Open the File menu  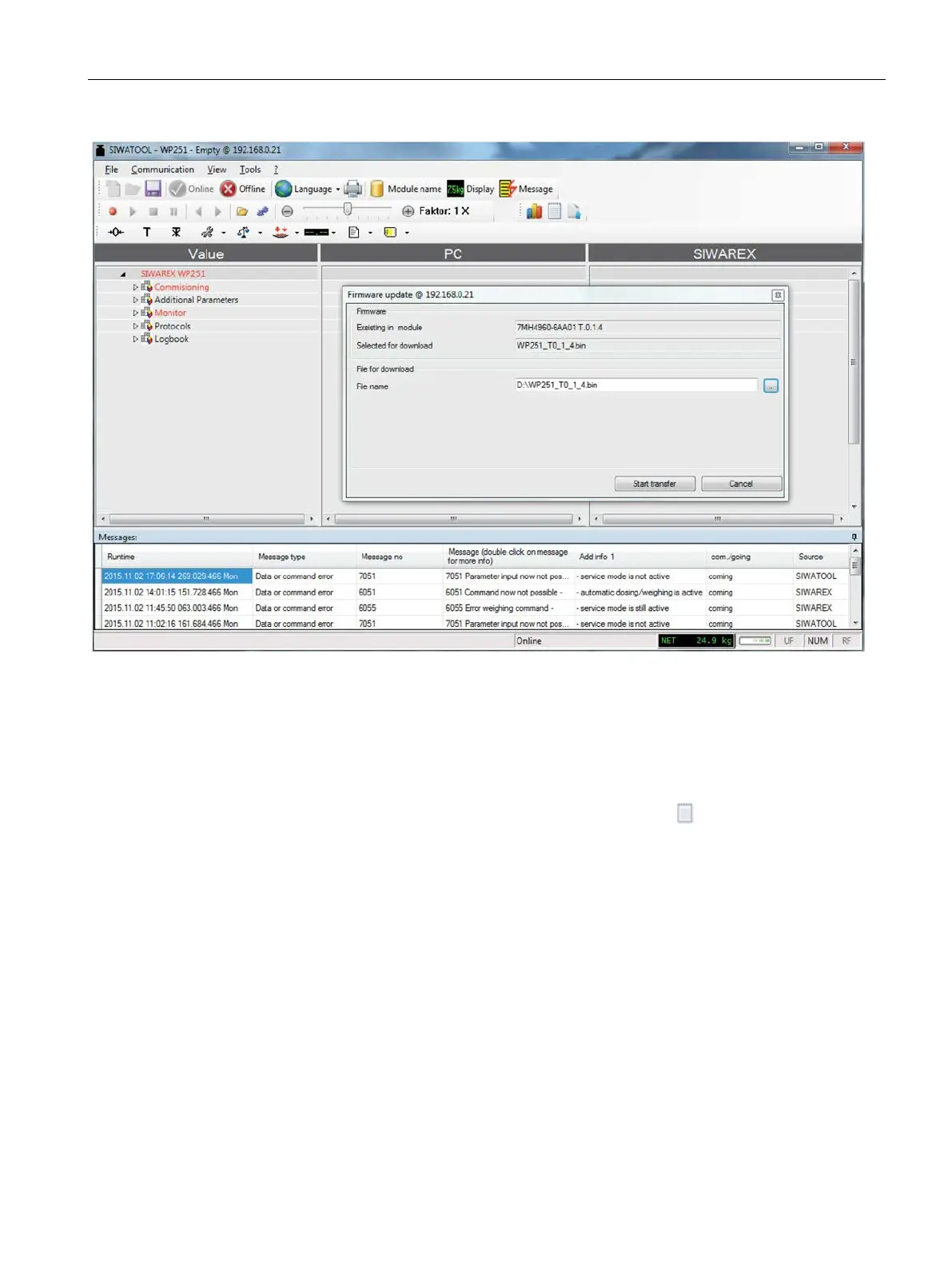[111, 170]
